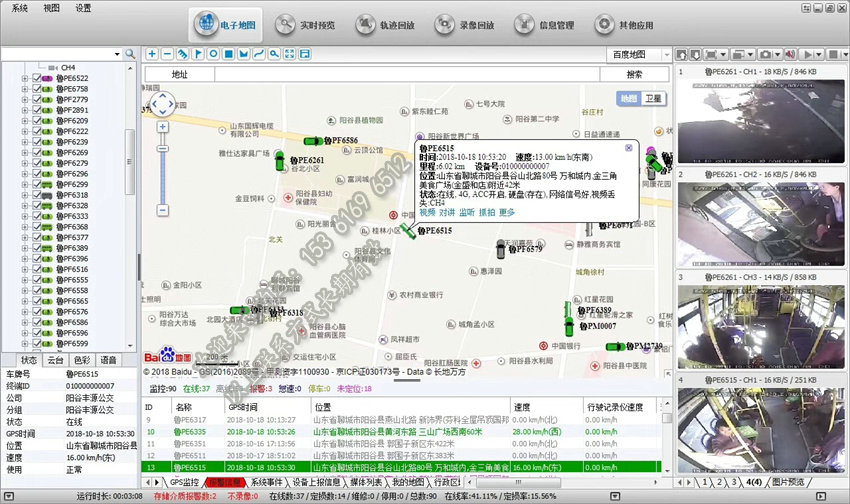Toggle checkbox for vehicle 鲁PF2779
This screenshot has height=504, width=850.
[36, 100]
